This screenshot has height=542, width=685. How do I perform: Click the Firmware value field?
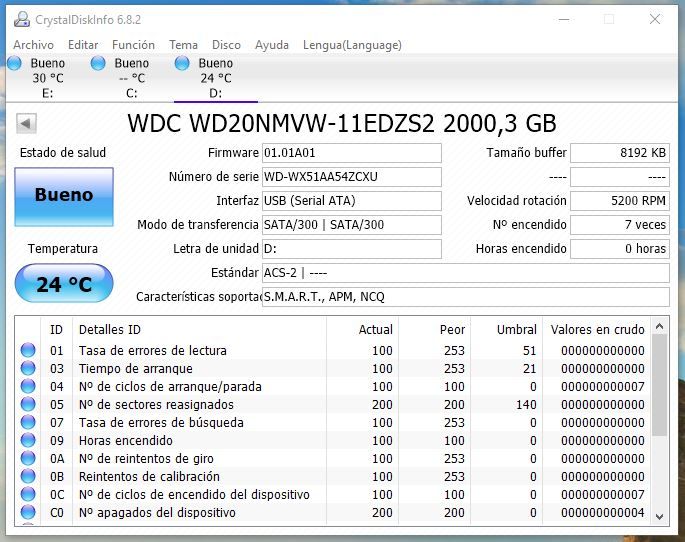(x=350, y=153)
